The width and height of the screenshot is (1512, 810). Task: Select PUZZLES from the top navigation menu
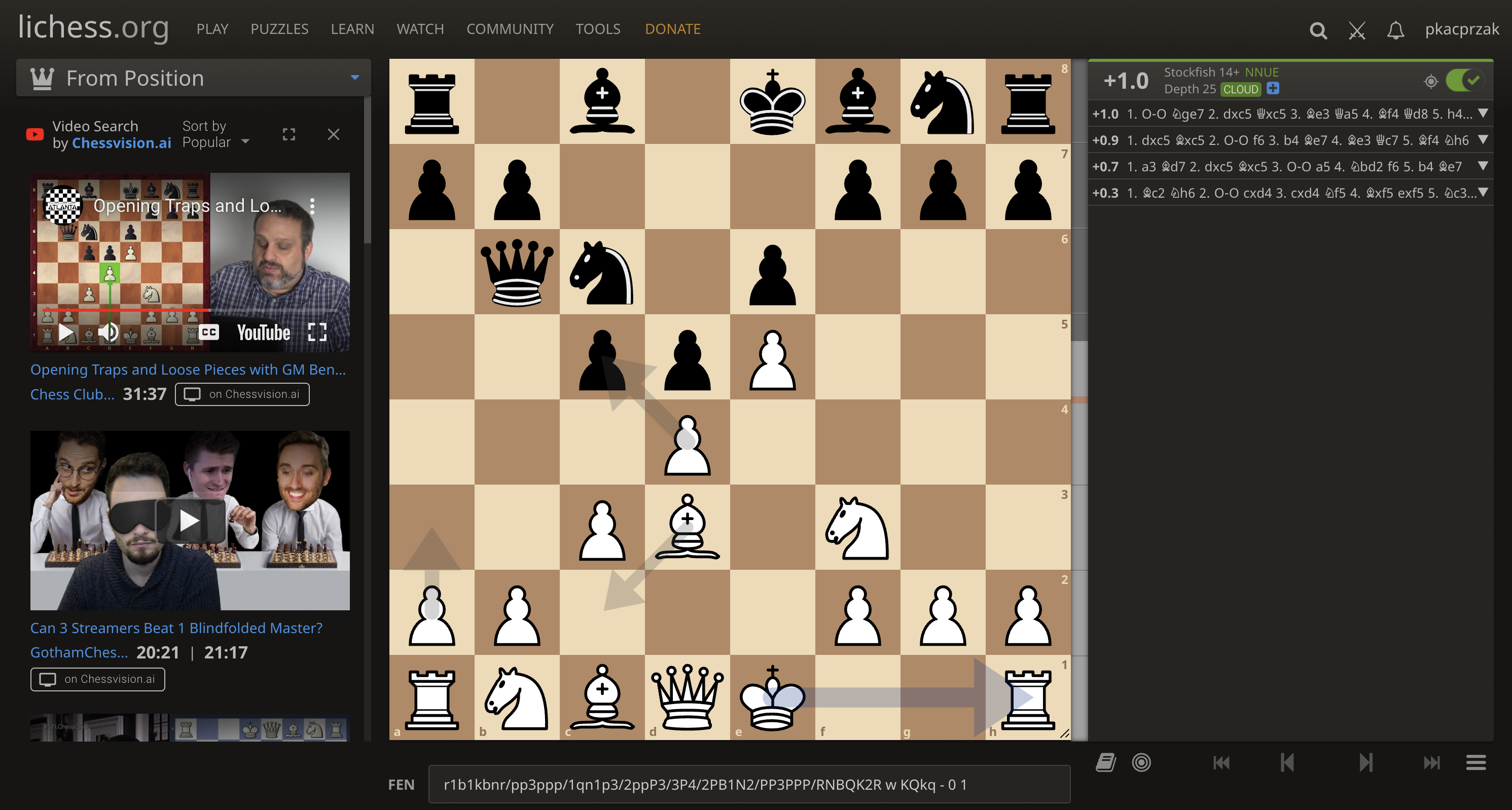(x=280, y=28)
